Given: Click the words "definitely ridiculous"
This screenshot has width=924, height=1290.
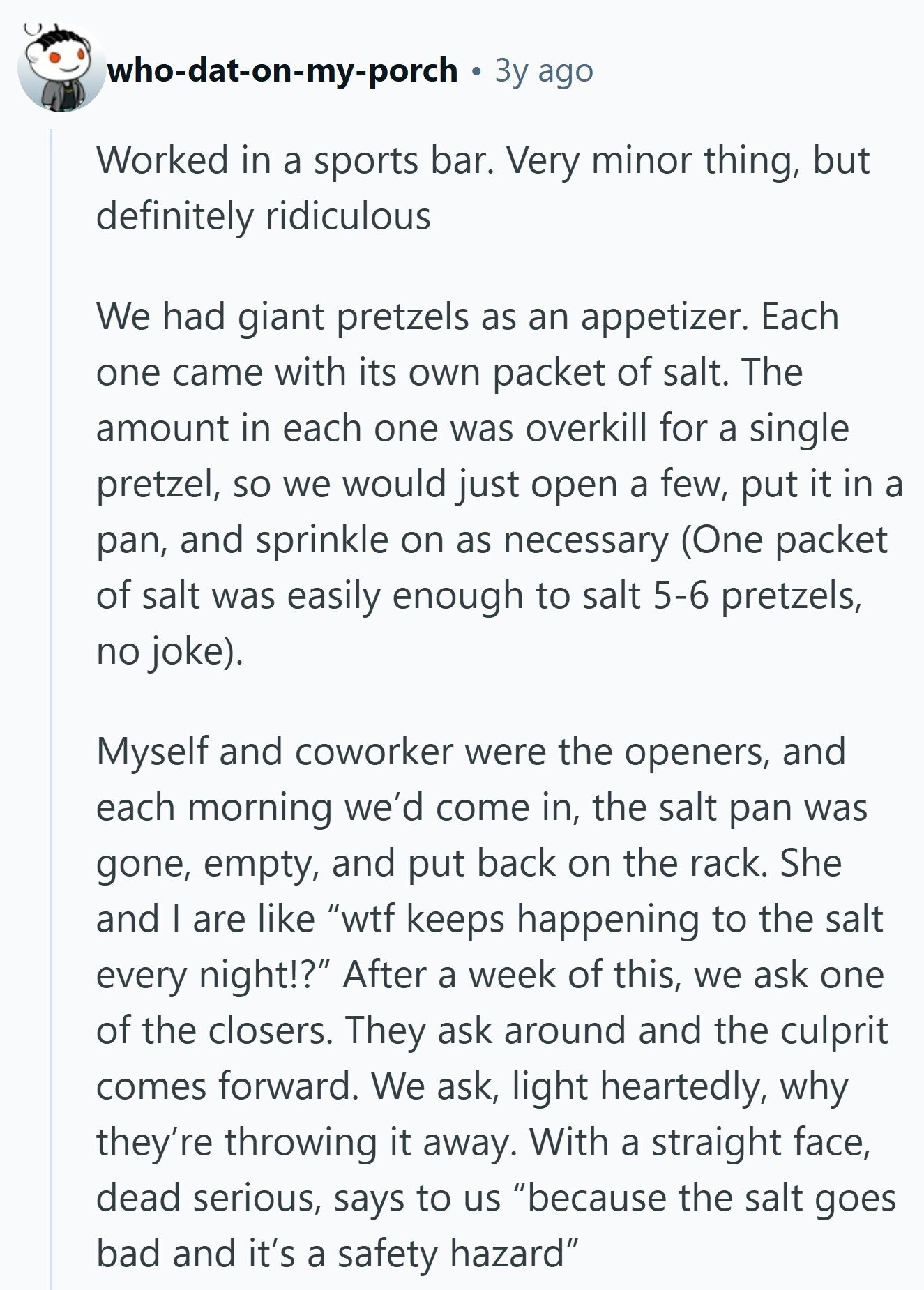Looking at the screenshot, I should (263, 216).
